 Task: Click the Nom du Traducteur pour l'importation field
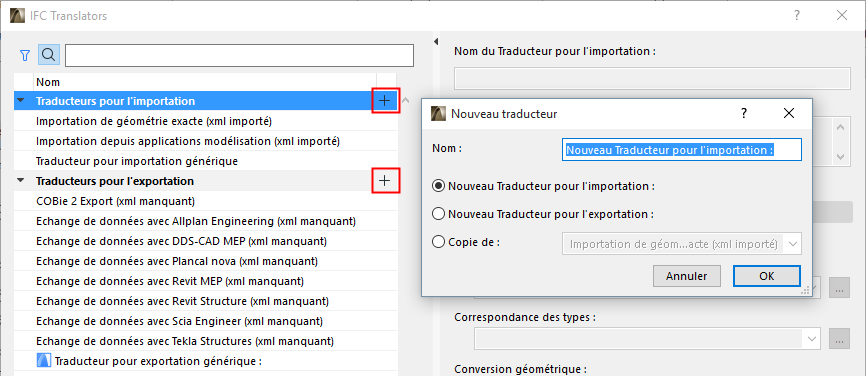pyautogui.click(x=652, y=79)
